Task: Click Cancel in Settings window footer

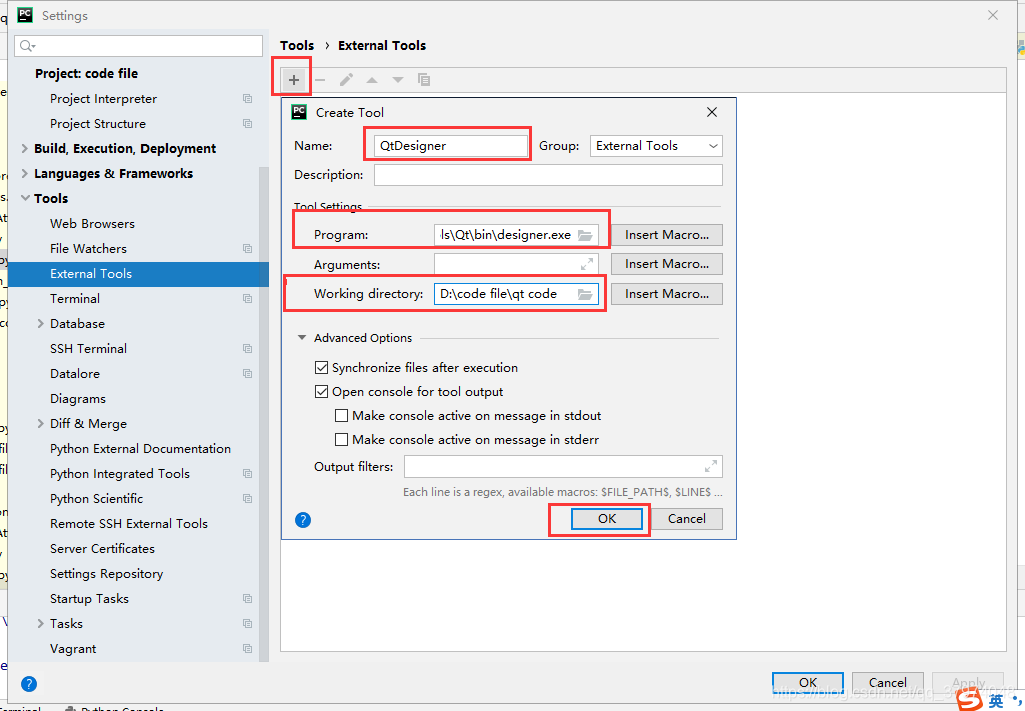Action: tap(888, 683)
